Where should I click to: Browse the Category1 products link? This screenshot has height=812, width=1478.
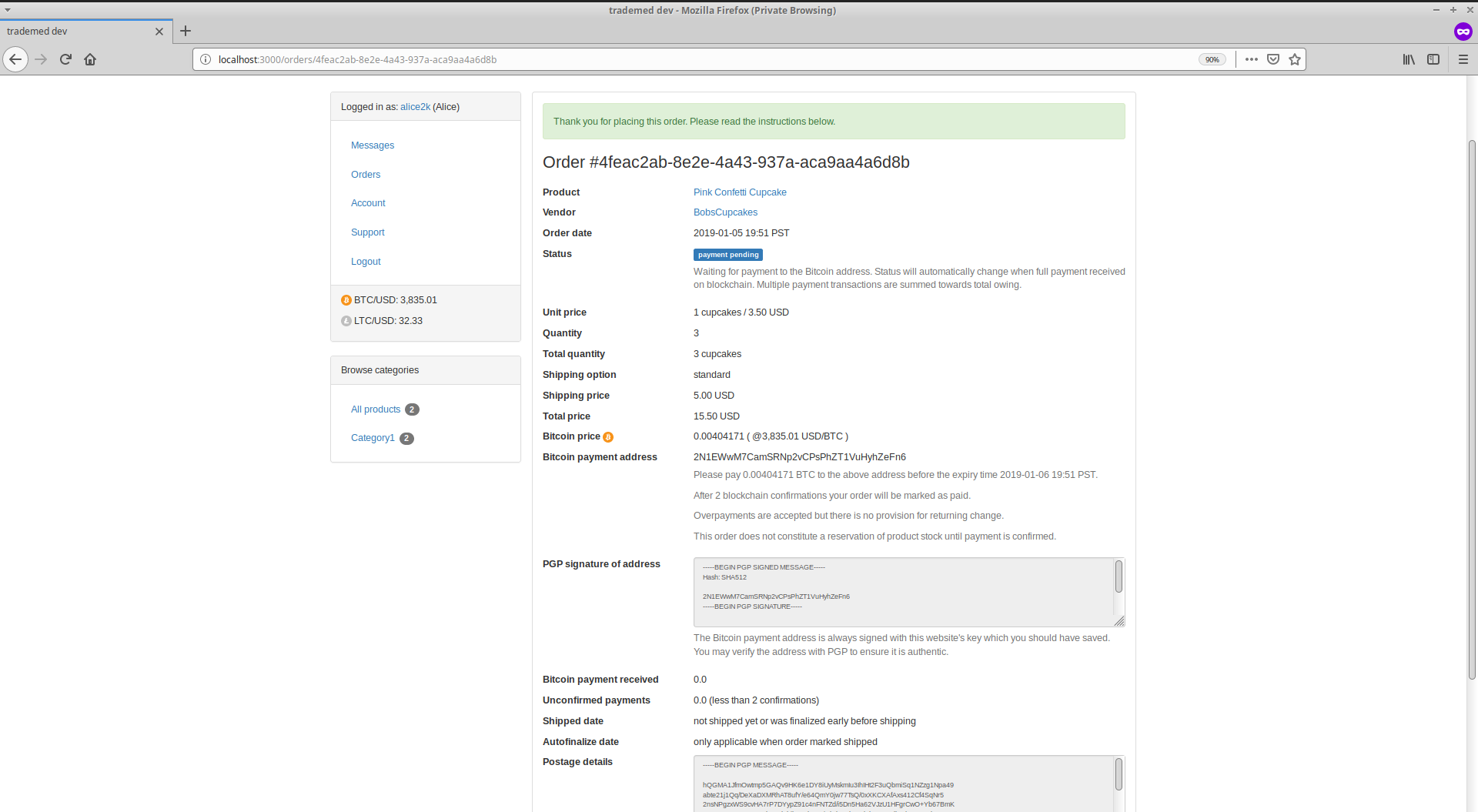click(x=373, y=438)
